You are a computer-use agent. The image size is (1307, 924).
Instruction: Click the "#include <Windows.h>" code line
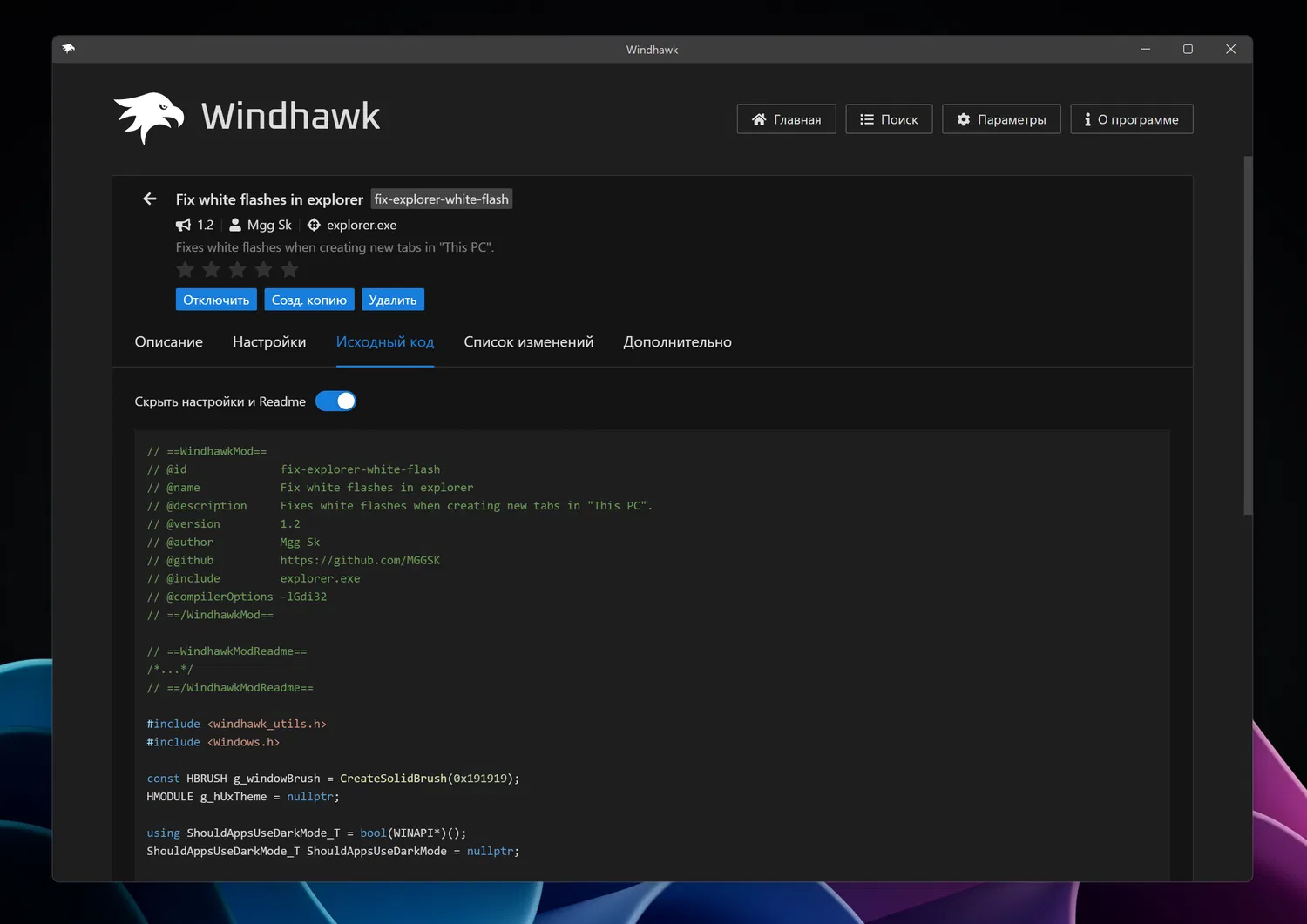tap(213, 743)
